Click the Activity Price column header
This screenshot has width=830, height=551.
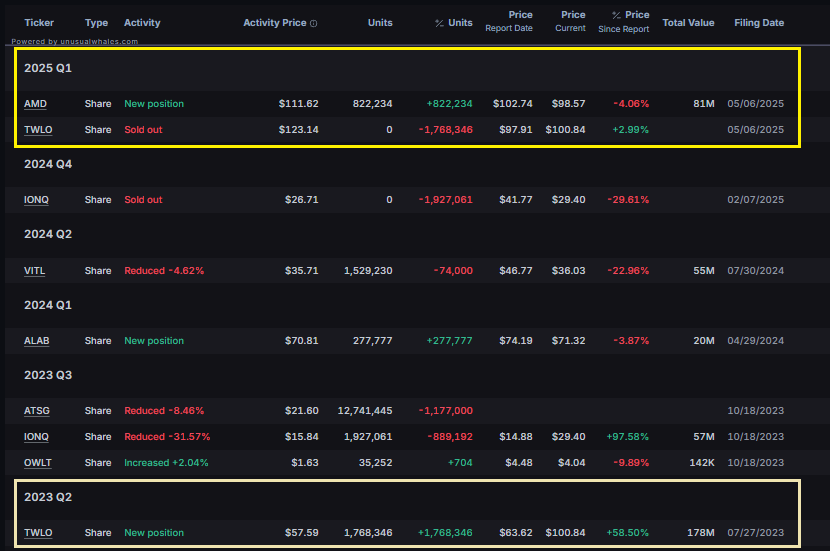click(x=275, y=23)
